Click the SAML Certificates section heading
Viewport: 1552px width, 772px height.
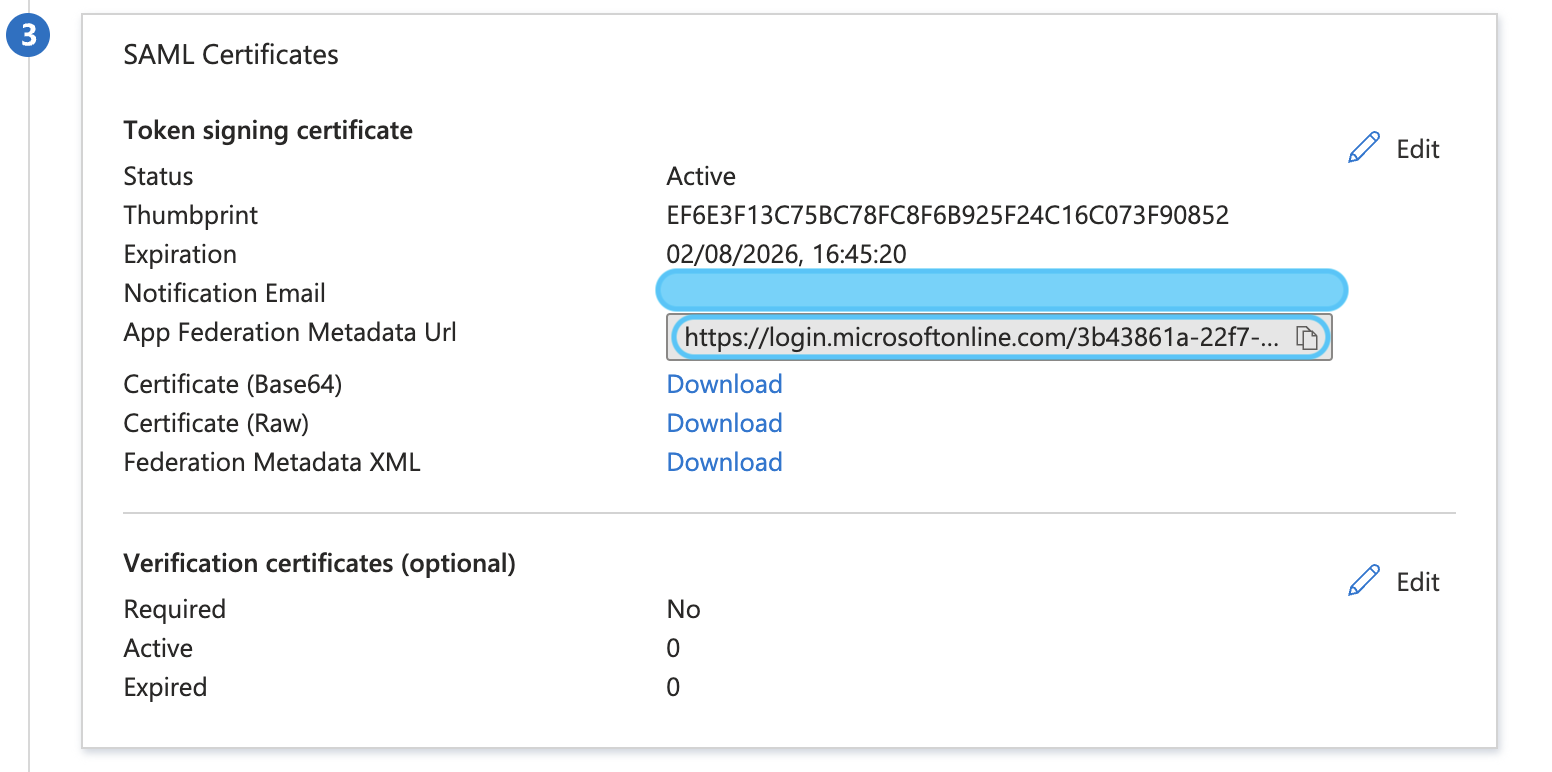tap(231, 55)
